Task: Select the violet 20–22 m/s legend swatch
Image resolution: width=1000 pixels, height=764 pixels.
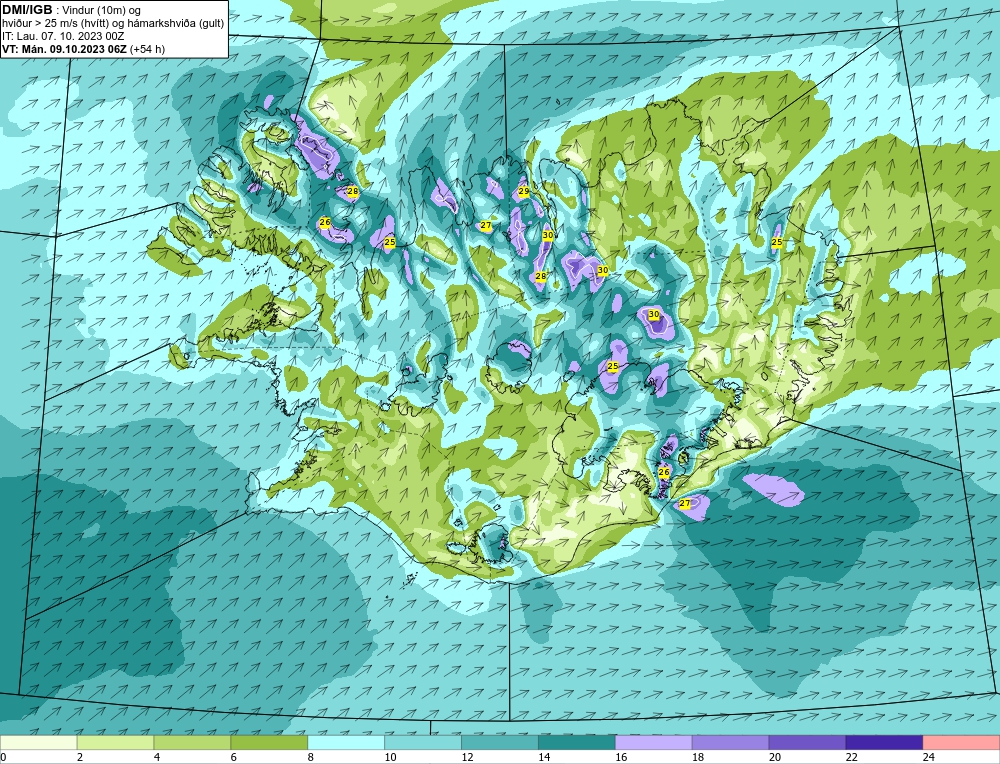Action: [x=807, y=742]
